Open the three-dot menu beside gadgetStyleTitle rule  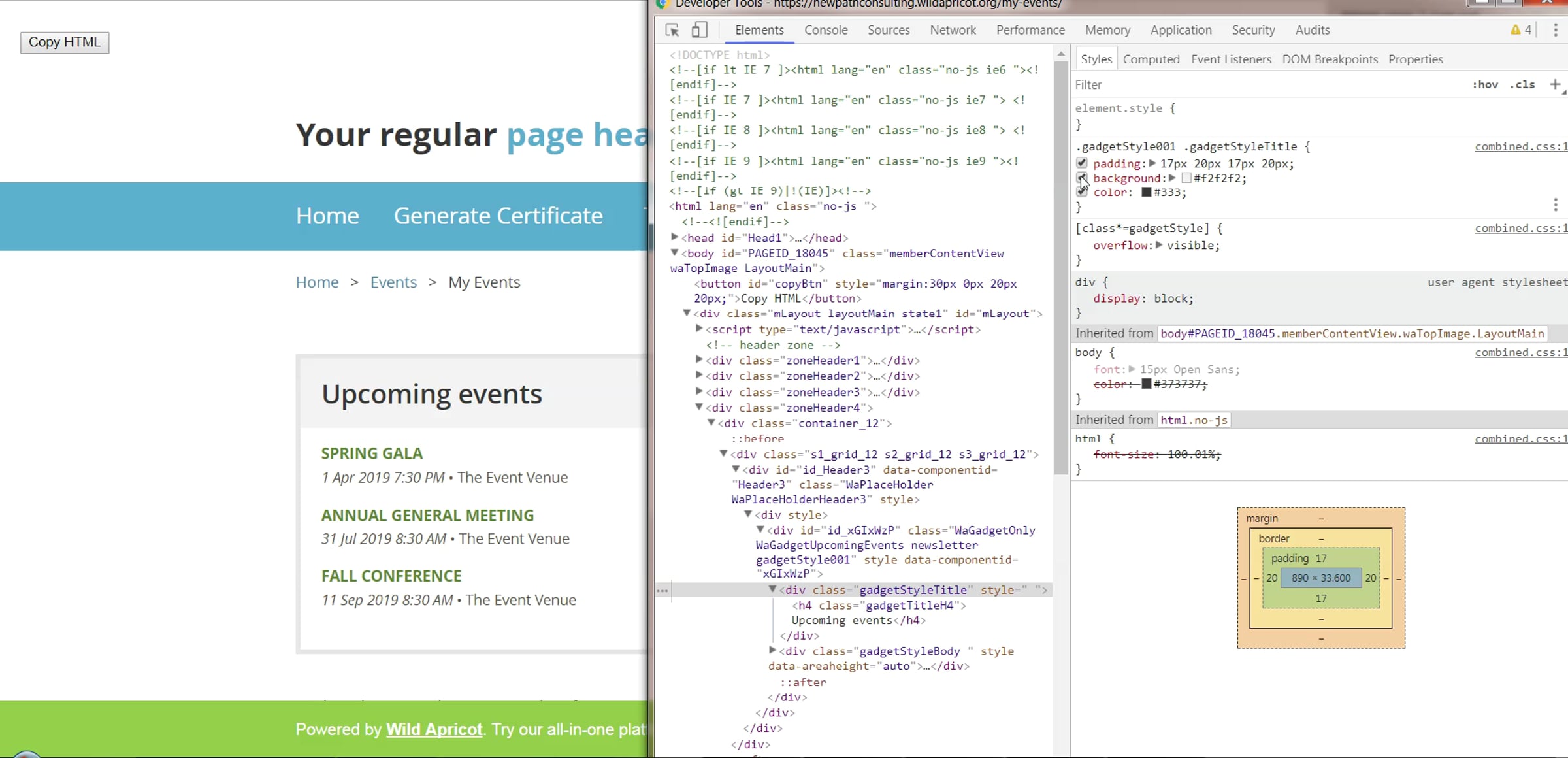[x=1556, y=205]
